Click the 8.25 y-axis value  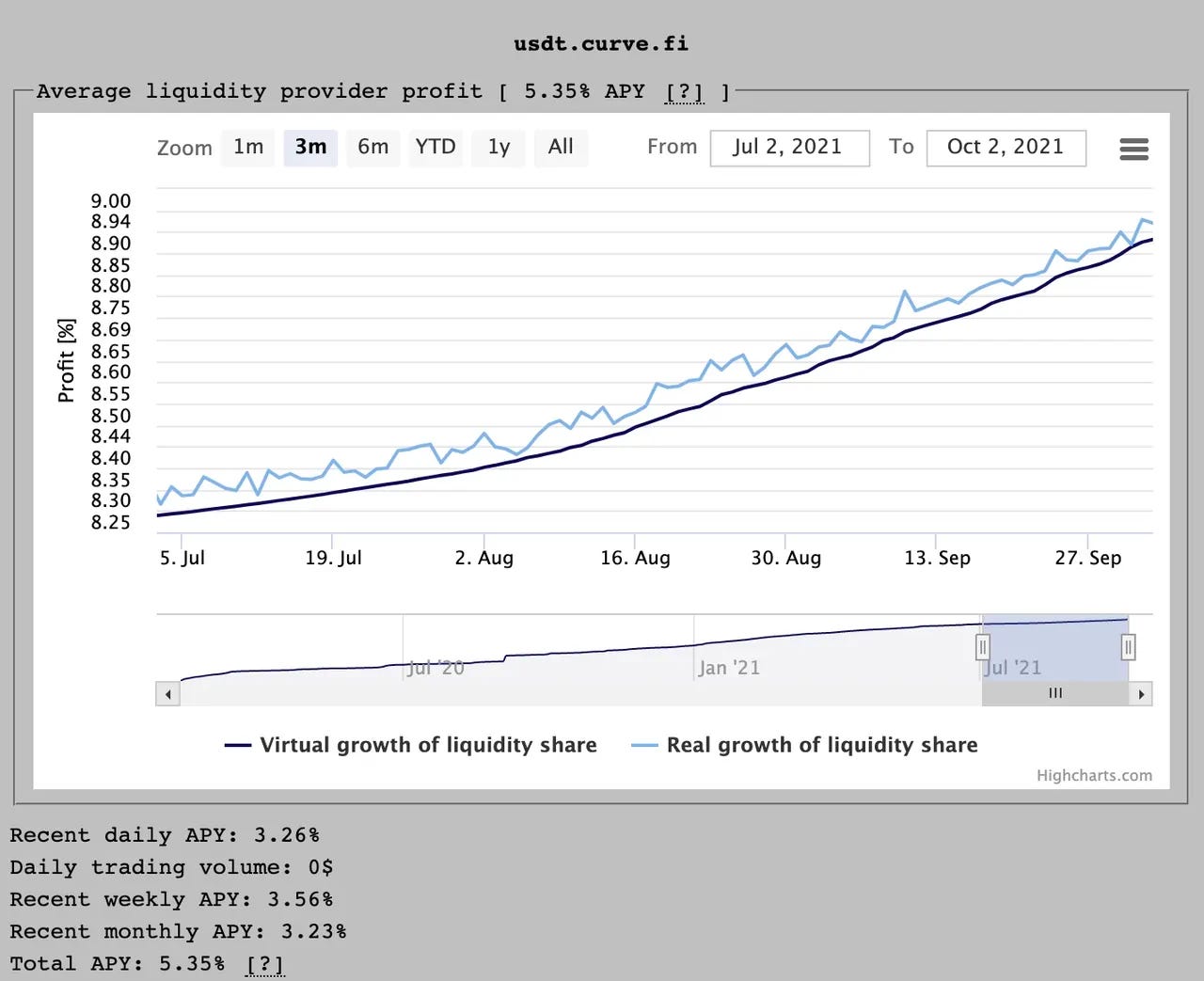click(111, 522)
